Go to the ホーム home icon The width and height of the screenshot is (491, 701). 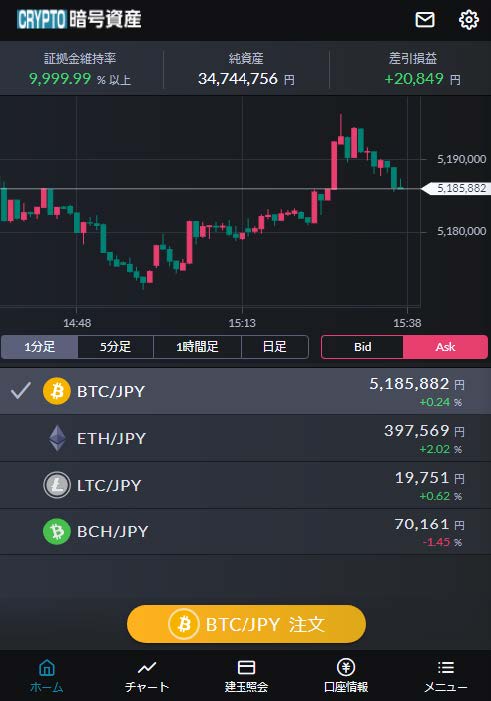click(47, 676)
